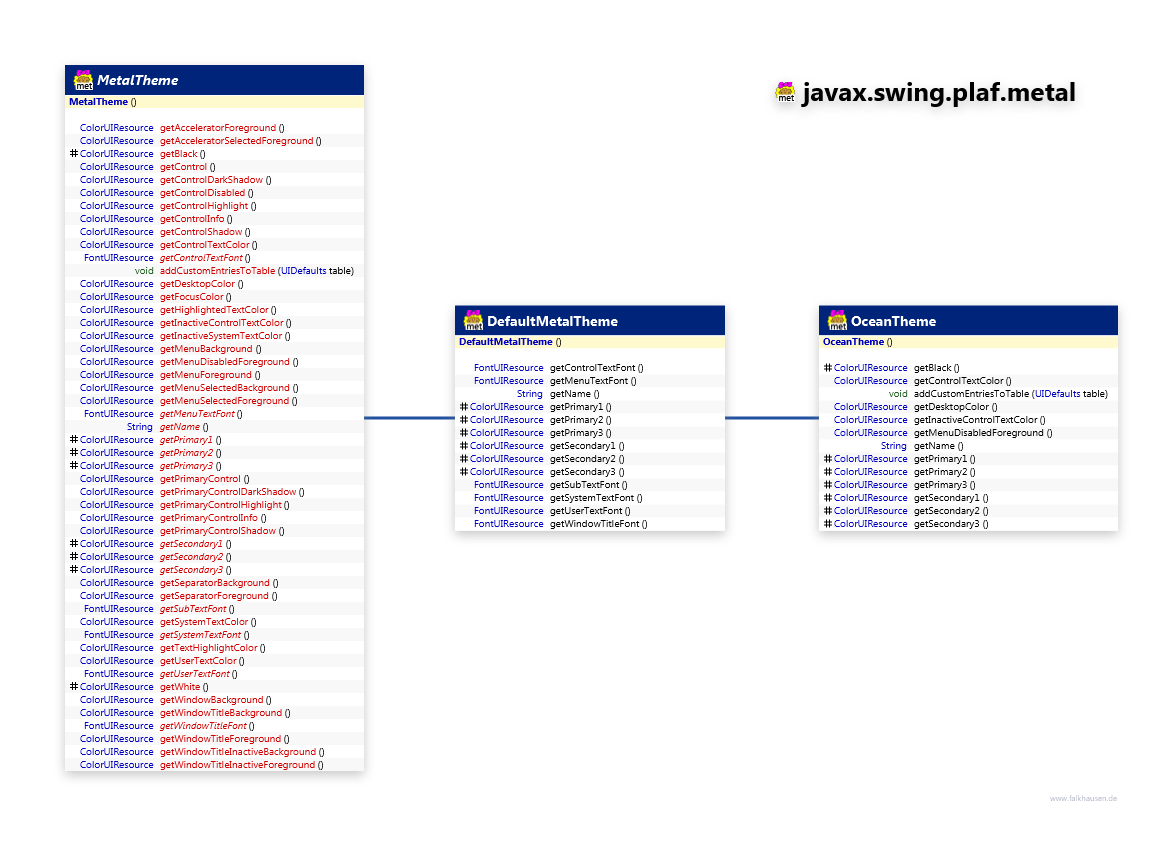The width and height of the screenshot is (1174, 844).
Task: Click protected marker beside getSecondary3 in OceanTheme
Action: click(x=828, y=524)
